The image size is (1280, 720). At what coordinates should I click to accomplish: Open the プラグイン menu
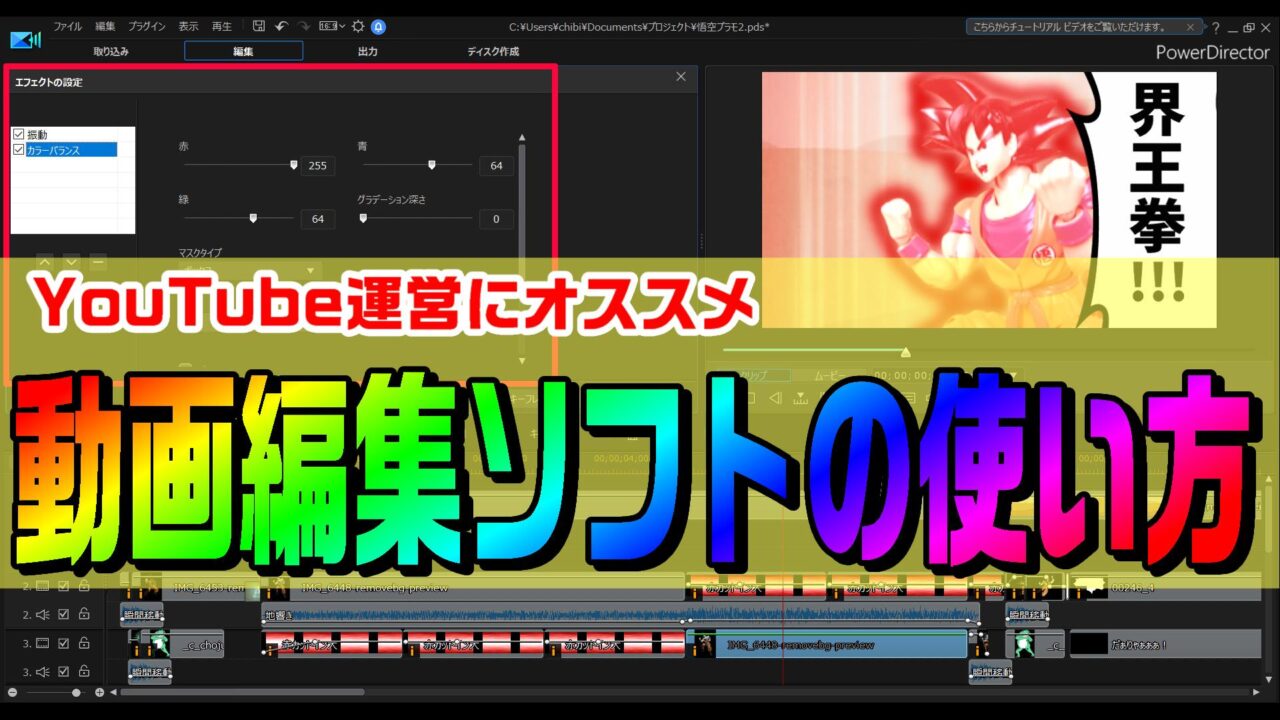pos(147,26)
